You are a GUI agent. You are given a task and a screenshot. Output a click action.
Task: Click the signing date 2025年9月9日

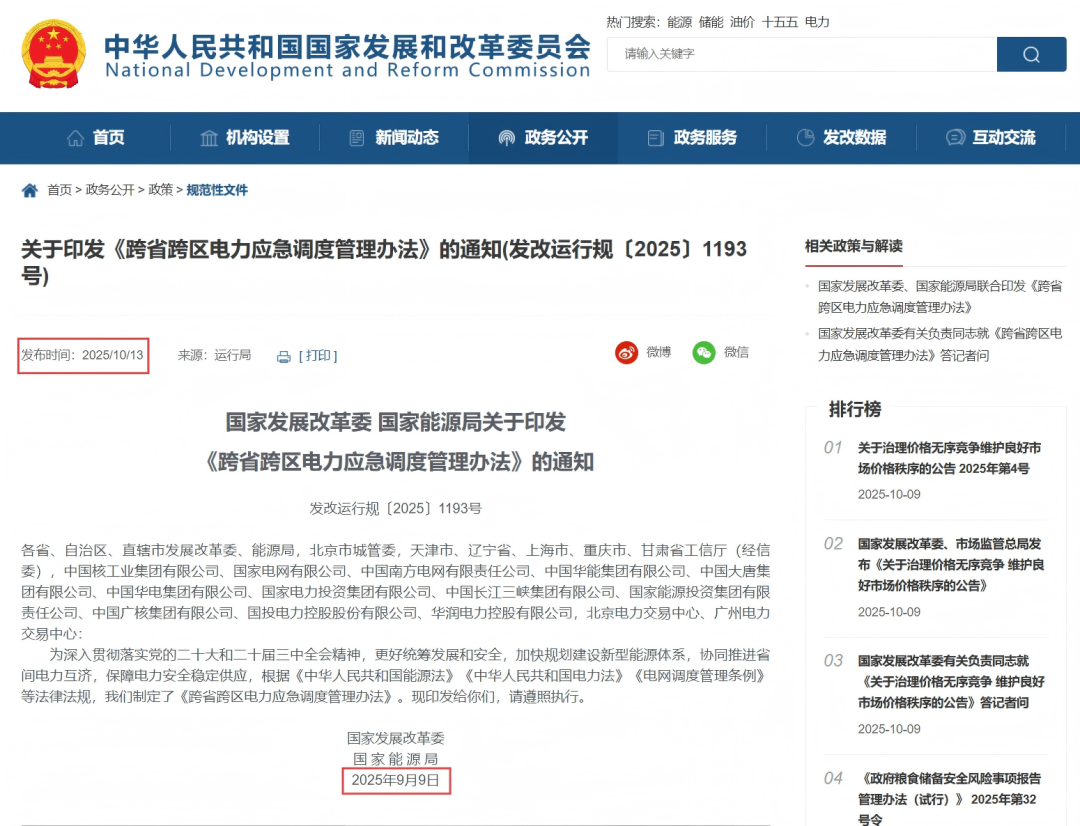[x=395, y=781]
